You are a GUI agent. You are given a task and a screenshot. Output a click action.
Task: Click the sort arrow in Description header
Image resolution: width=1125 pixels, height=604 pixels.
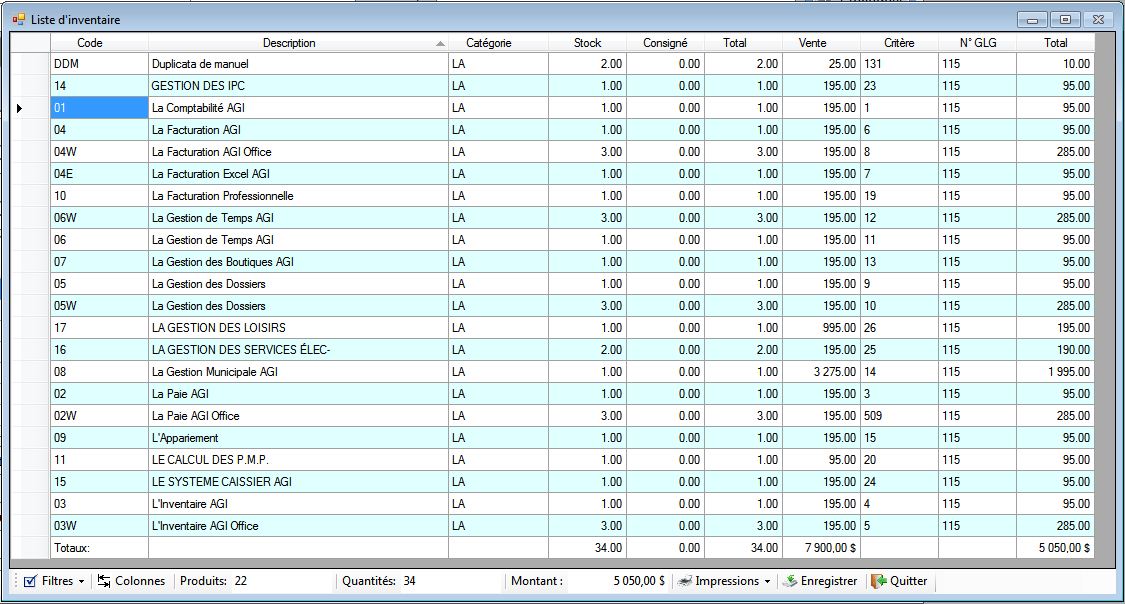pos(441,44)
